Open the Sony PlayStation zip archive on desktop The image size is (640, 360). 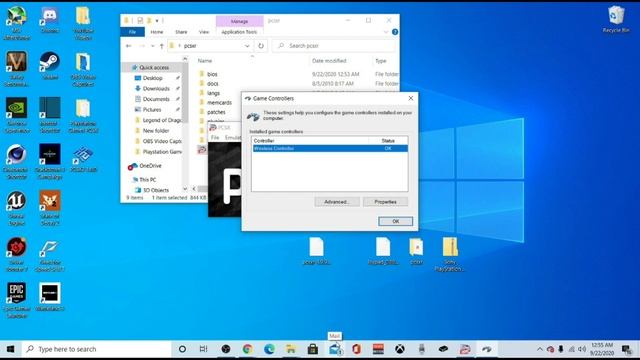[450, 254]
